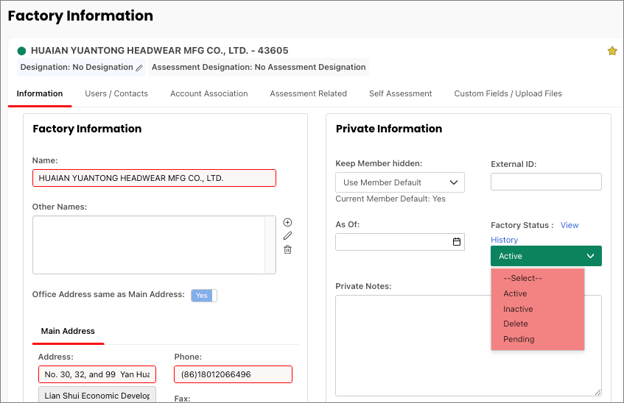Choose Delete in status options
The width and height of the screenshot is (624, 403).
(515, 324)
